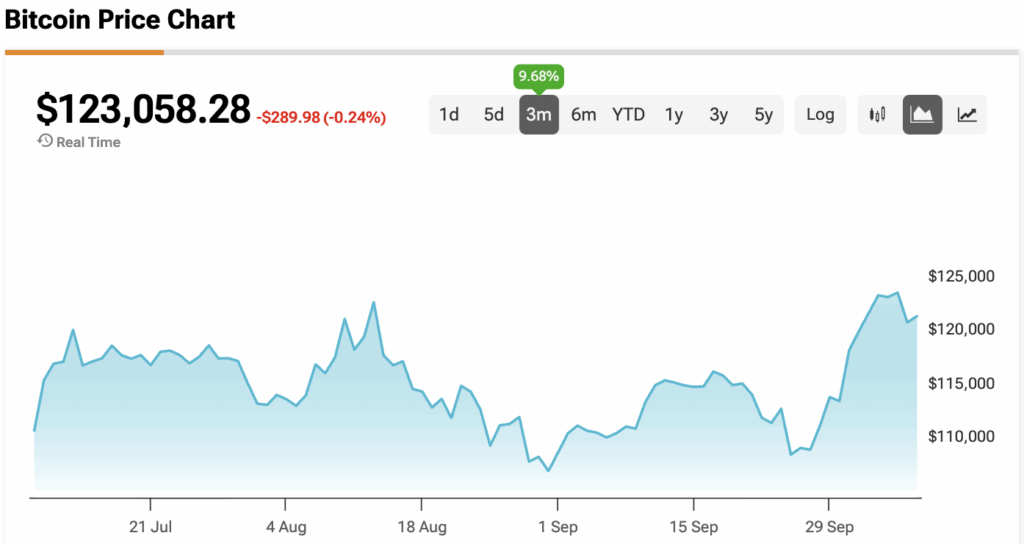Image resolution: width=1024 pixels, height=544 pixels.
Task: Select the 3m time range
Action: pyautogui.click(x=538, y=115)
